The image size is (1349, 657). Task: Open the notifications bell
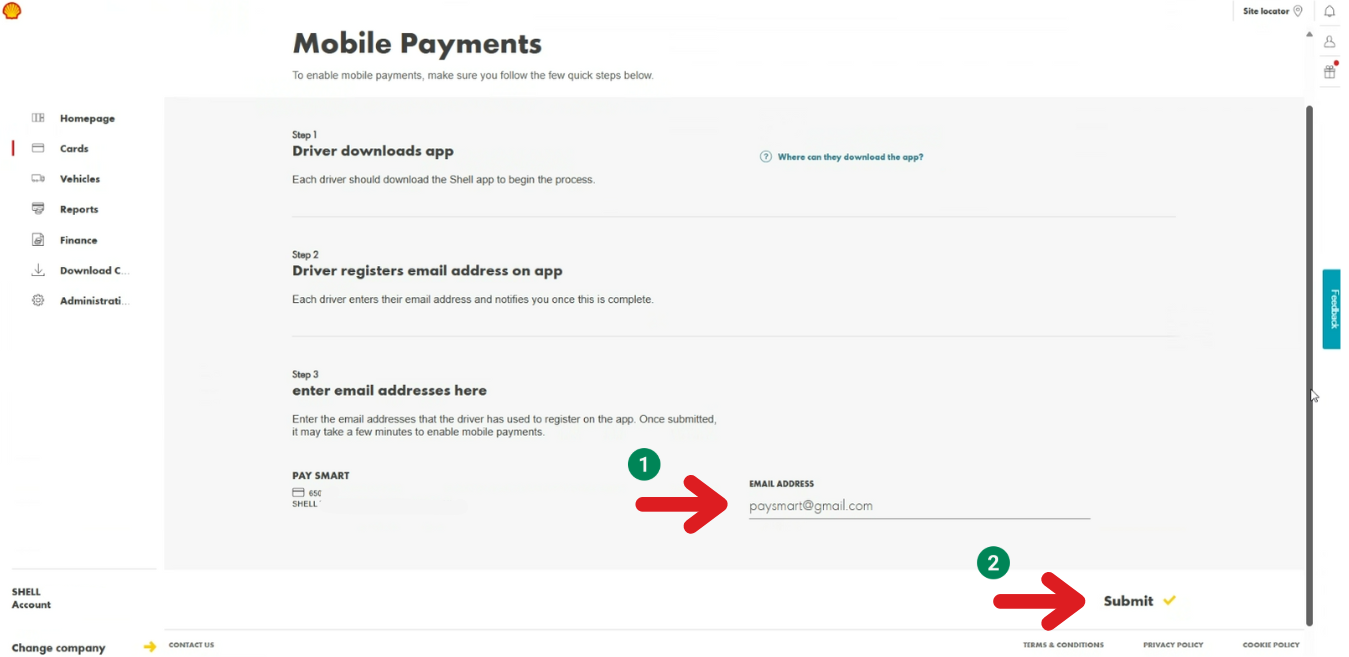click(x=1329, y=11)
